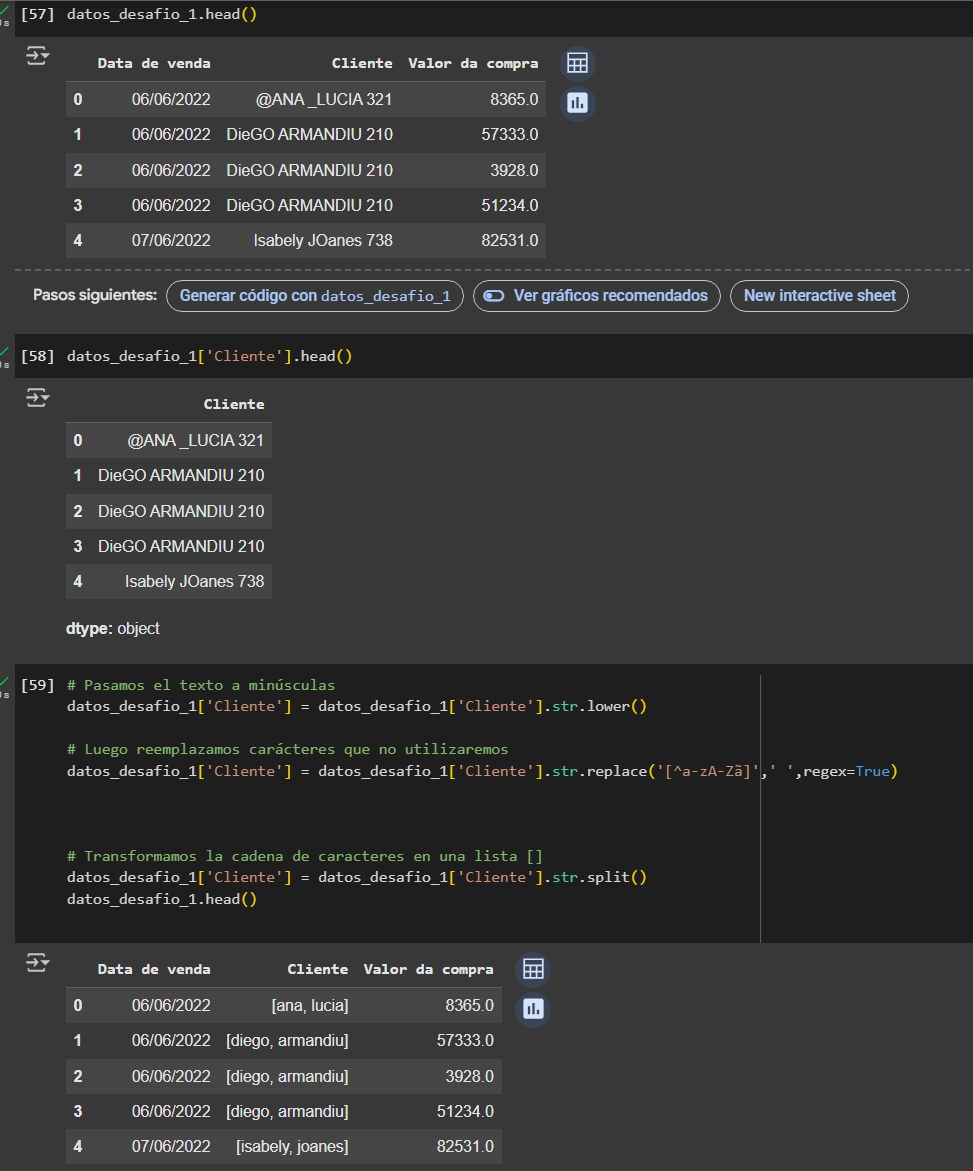Click 'Data de venda' header in last table

click(154, 969)
